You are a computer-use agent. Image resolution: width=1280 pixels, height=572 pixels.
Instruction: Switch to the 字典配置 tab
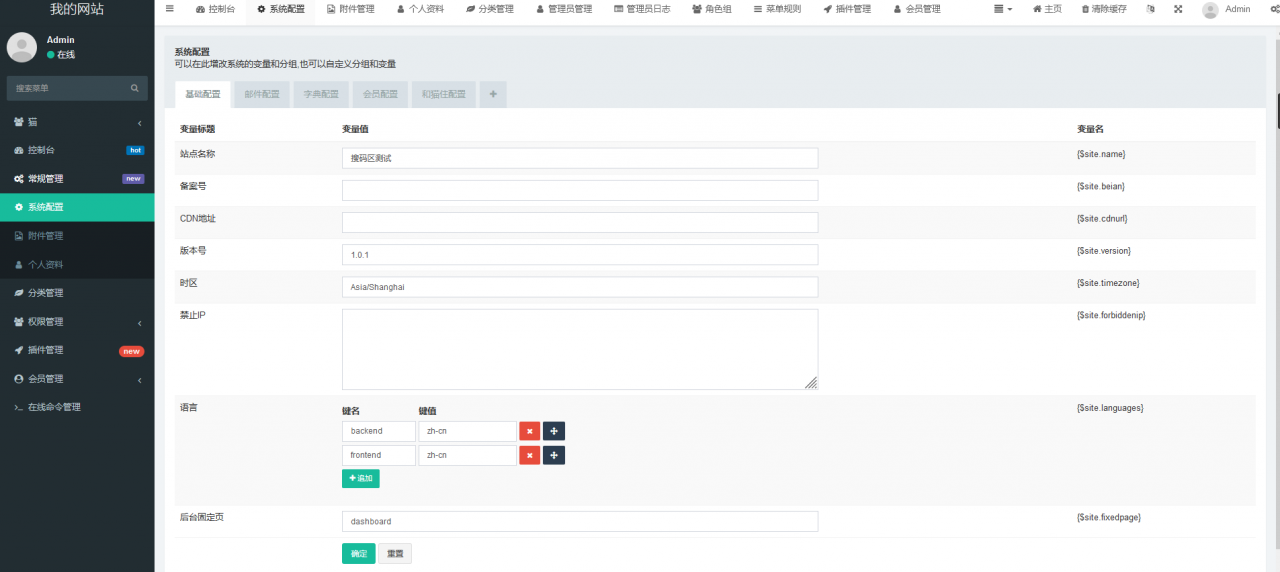click(x=321, y=95)
